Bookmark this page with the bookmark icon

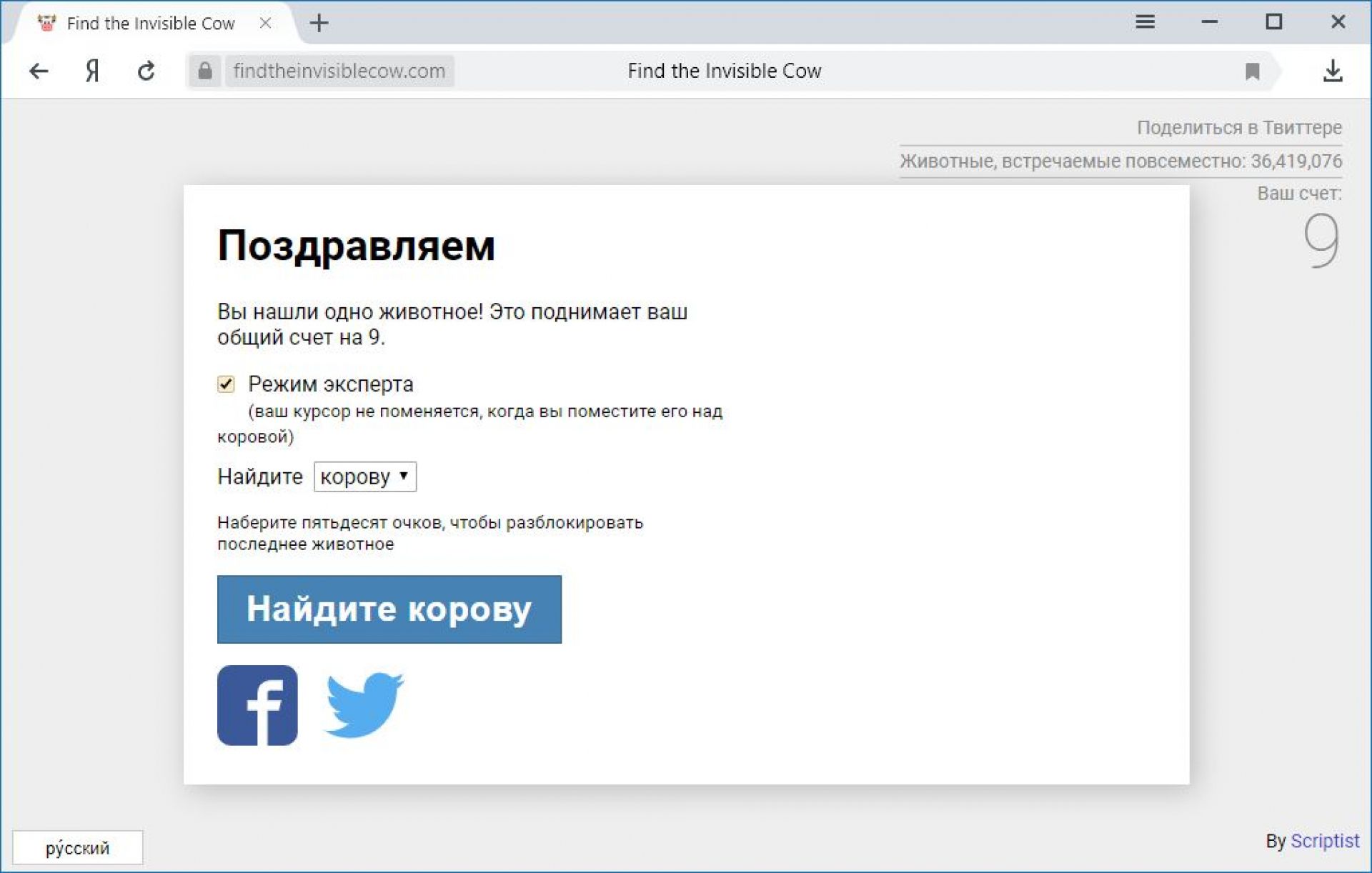(1252, 71)
